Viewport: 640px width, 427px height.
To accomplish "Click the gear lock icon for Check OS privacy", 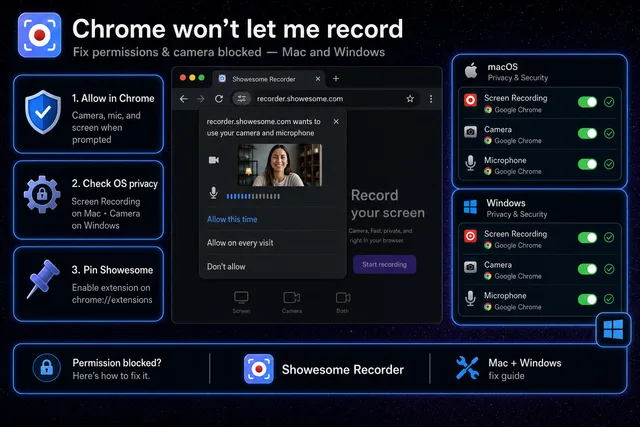I will click(x=42, y=194).
